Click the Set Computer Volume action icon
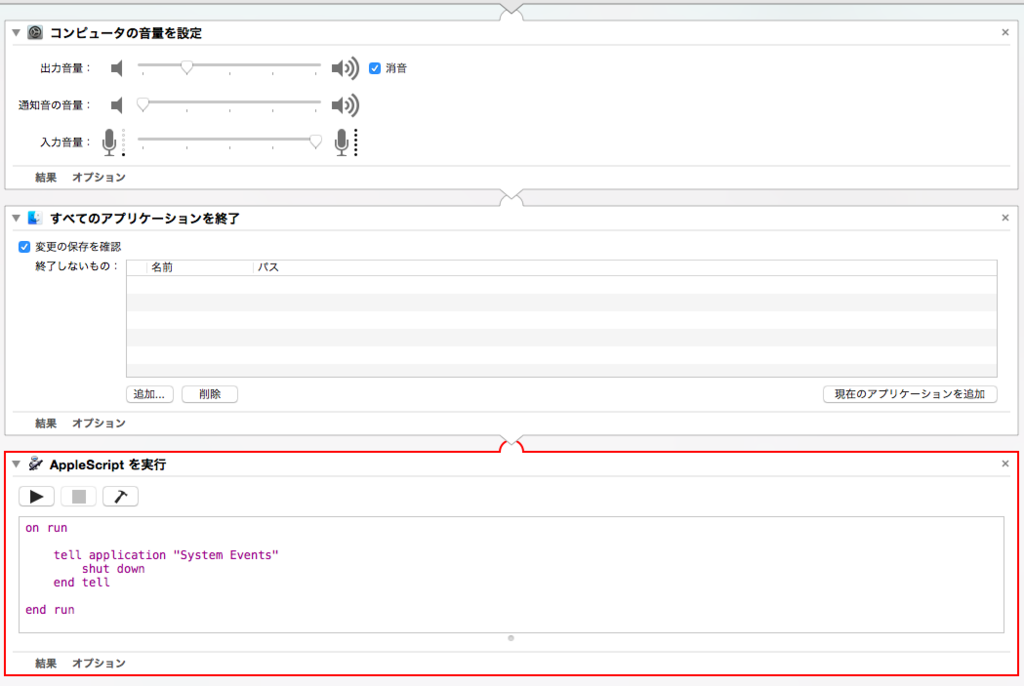Screen dimensions: 1024x686 [35, 32]
